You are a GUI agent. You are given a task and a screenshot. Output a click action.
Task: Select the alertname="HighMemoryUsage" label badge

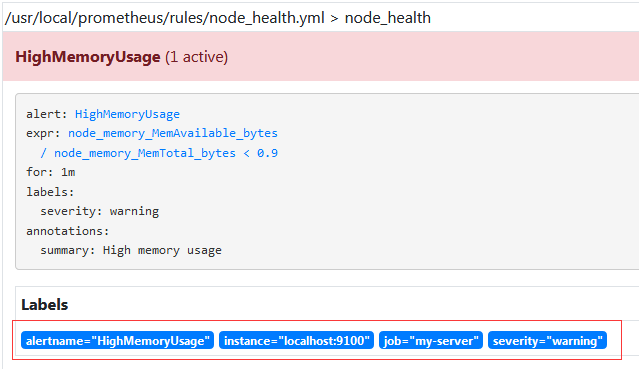point(117,340)
